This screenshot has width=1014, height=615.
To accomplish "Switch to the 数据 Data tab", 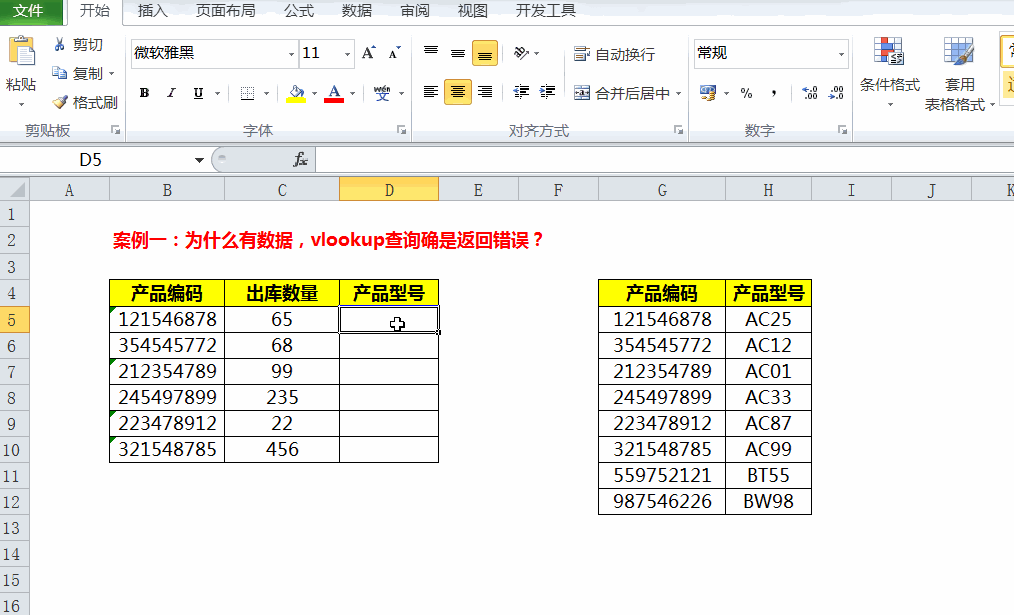I will pos(357,10).
